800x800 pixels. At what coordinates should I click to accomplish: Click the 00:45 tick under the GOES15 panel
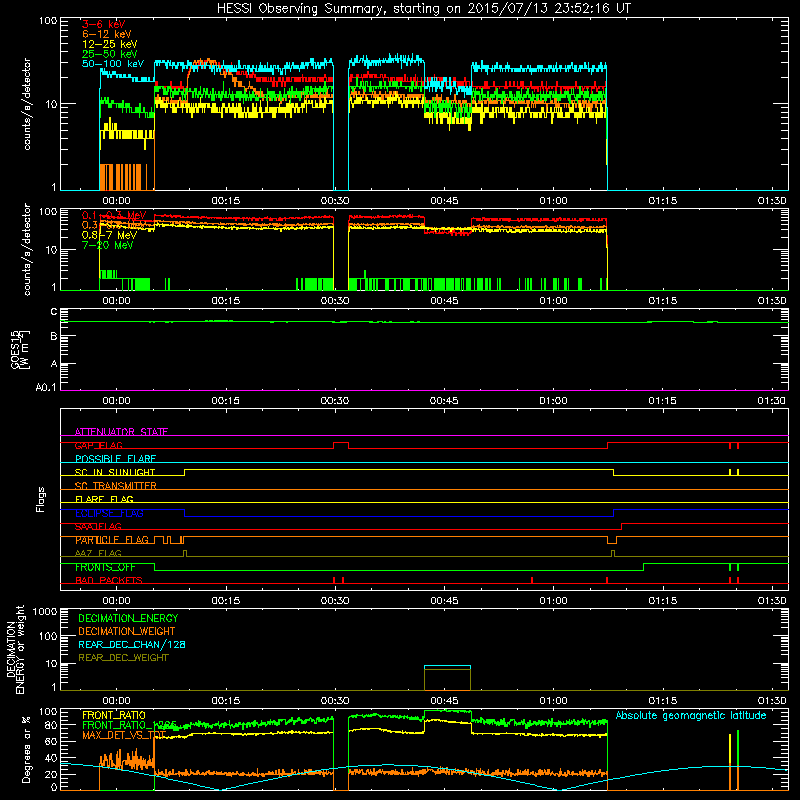[444, 401]
